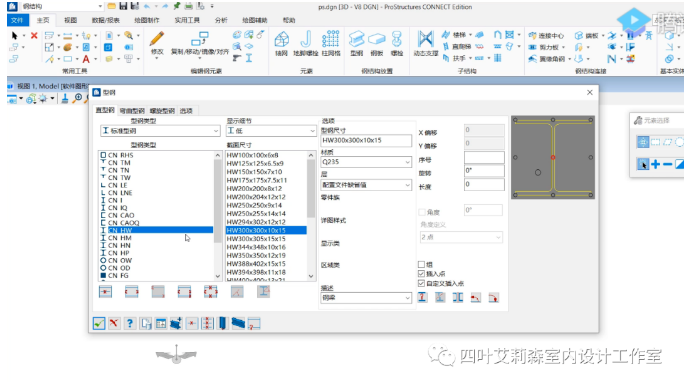Click the red X cancel icon in dialog

point(114,323)
